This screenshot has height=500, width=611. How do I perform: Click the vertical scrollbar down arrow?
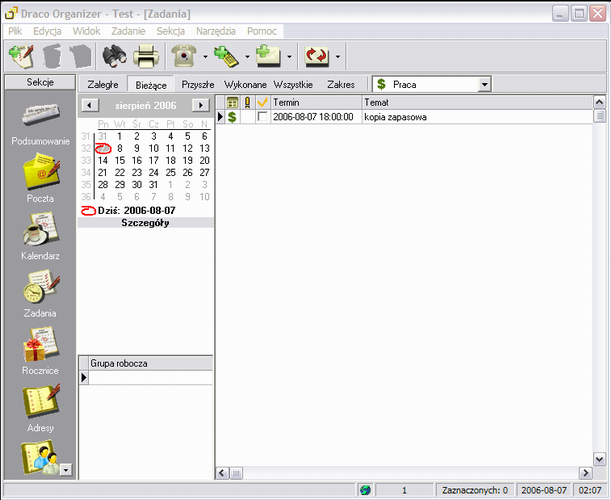point(599,459)
